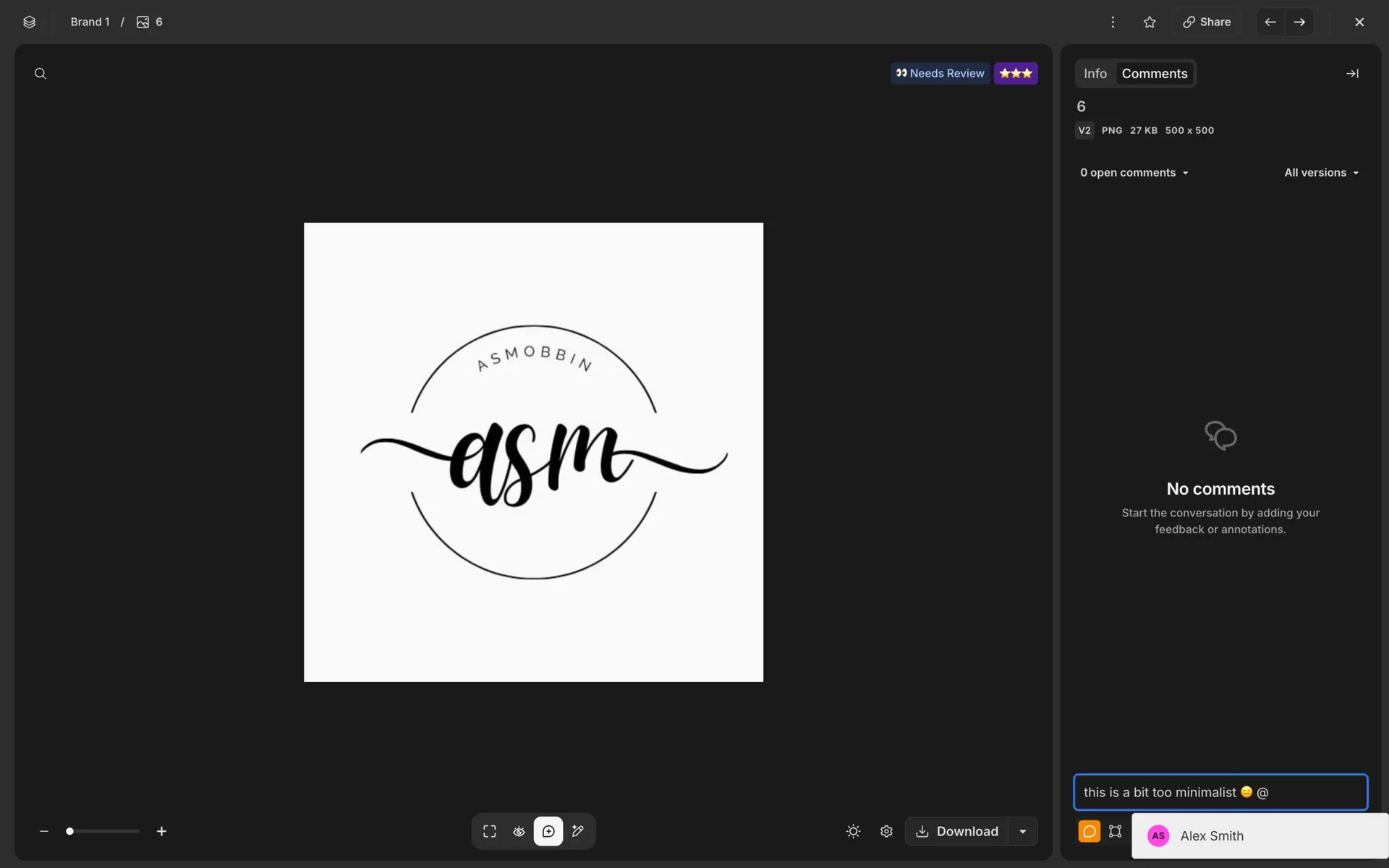Screen dimensions: 1389x868
Task: Click the layers stack icon top-left
Action: pos(29,22)
